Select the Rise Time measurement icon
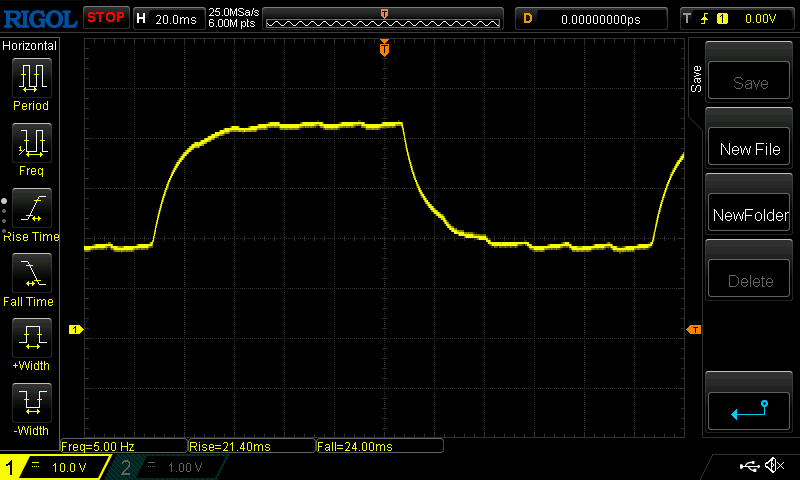 click(x=32, y=208)
